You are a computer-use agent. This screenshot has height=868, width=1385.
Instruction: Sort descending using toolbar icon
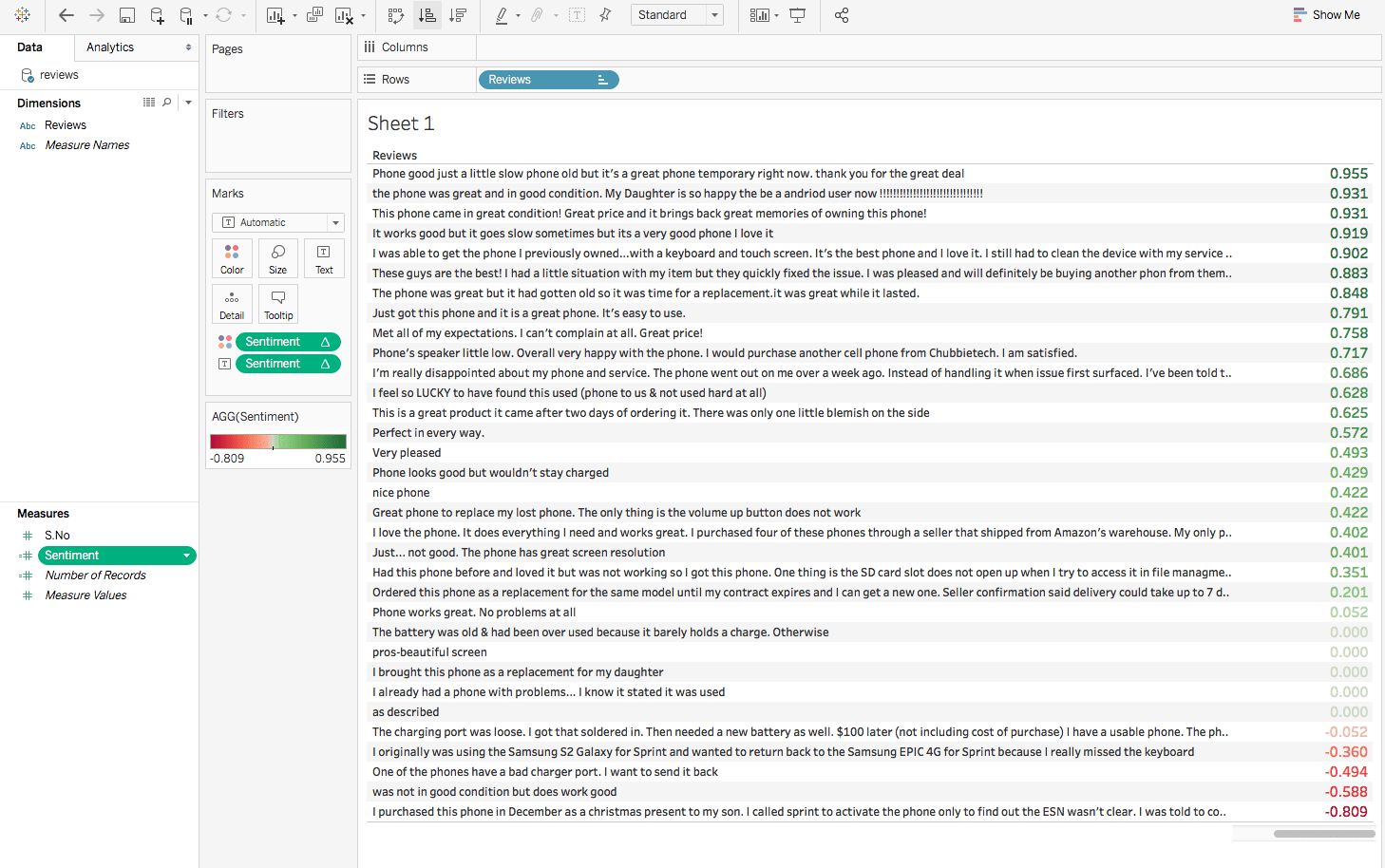point(458,15)
